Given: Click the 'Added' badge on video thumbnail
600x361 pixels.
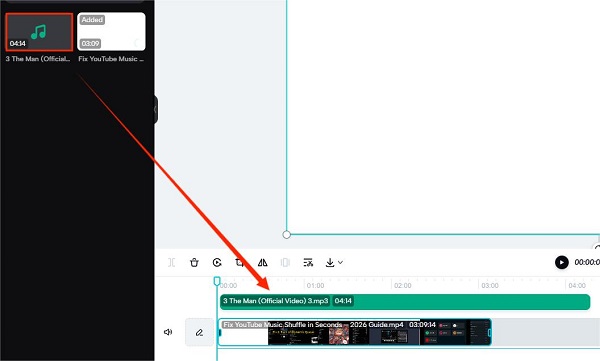Looking at the screenshot, I should click(x=92, y=20).
